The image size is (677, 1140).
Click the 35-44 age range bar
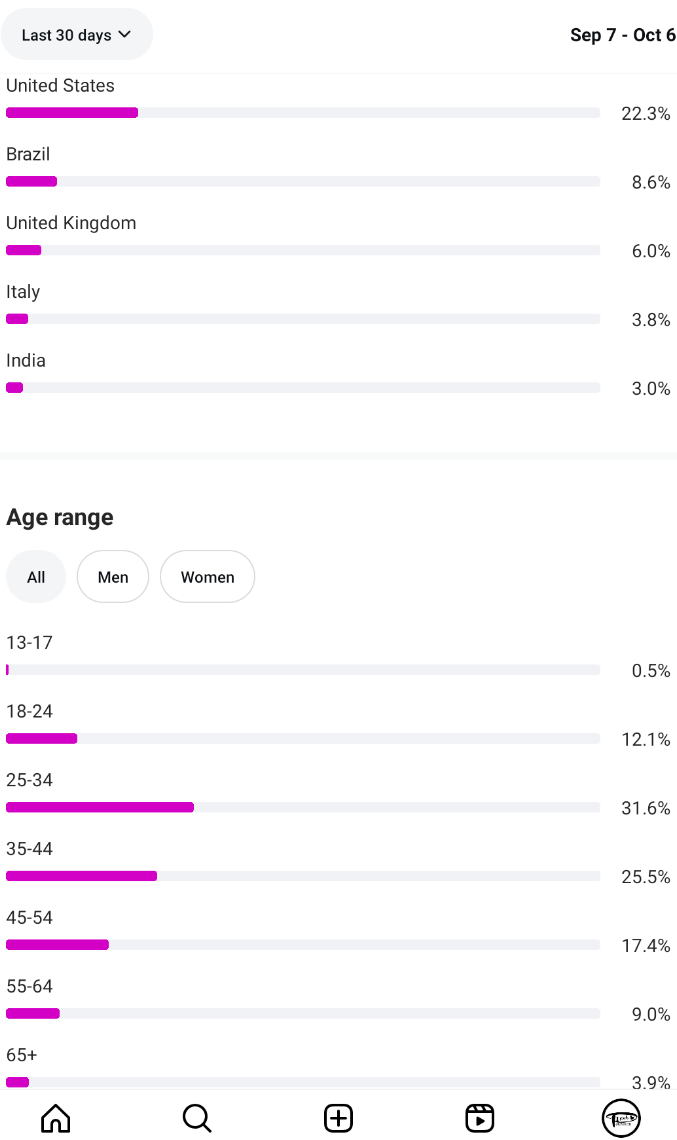point(302,876)
